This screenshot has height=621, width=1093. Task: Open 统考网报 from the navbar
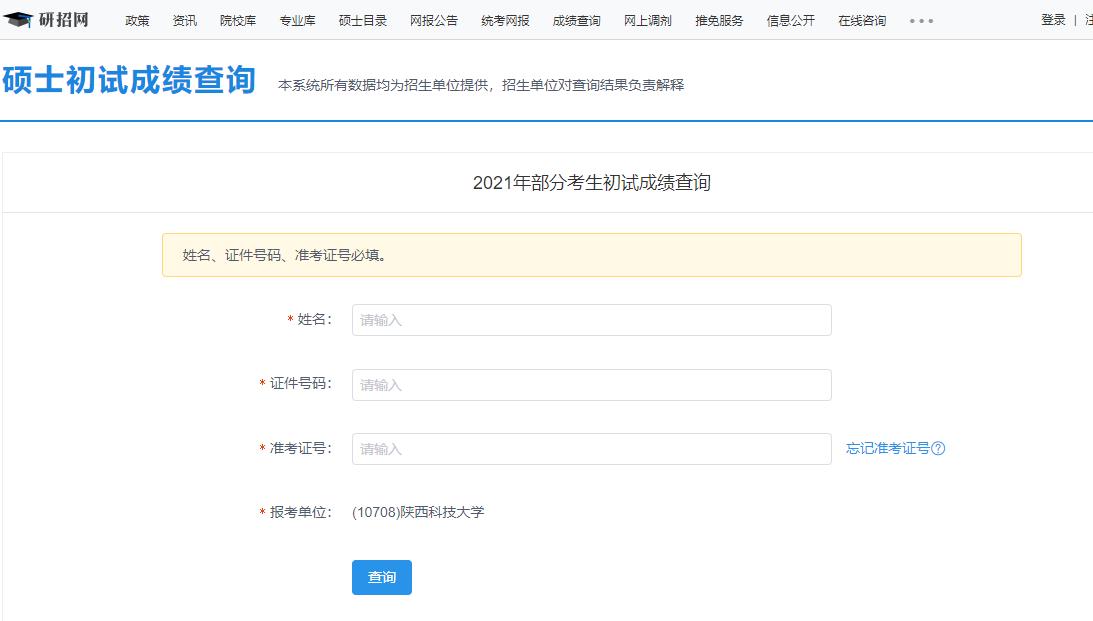point(505,21)
